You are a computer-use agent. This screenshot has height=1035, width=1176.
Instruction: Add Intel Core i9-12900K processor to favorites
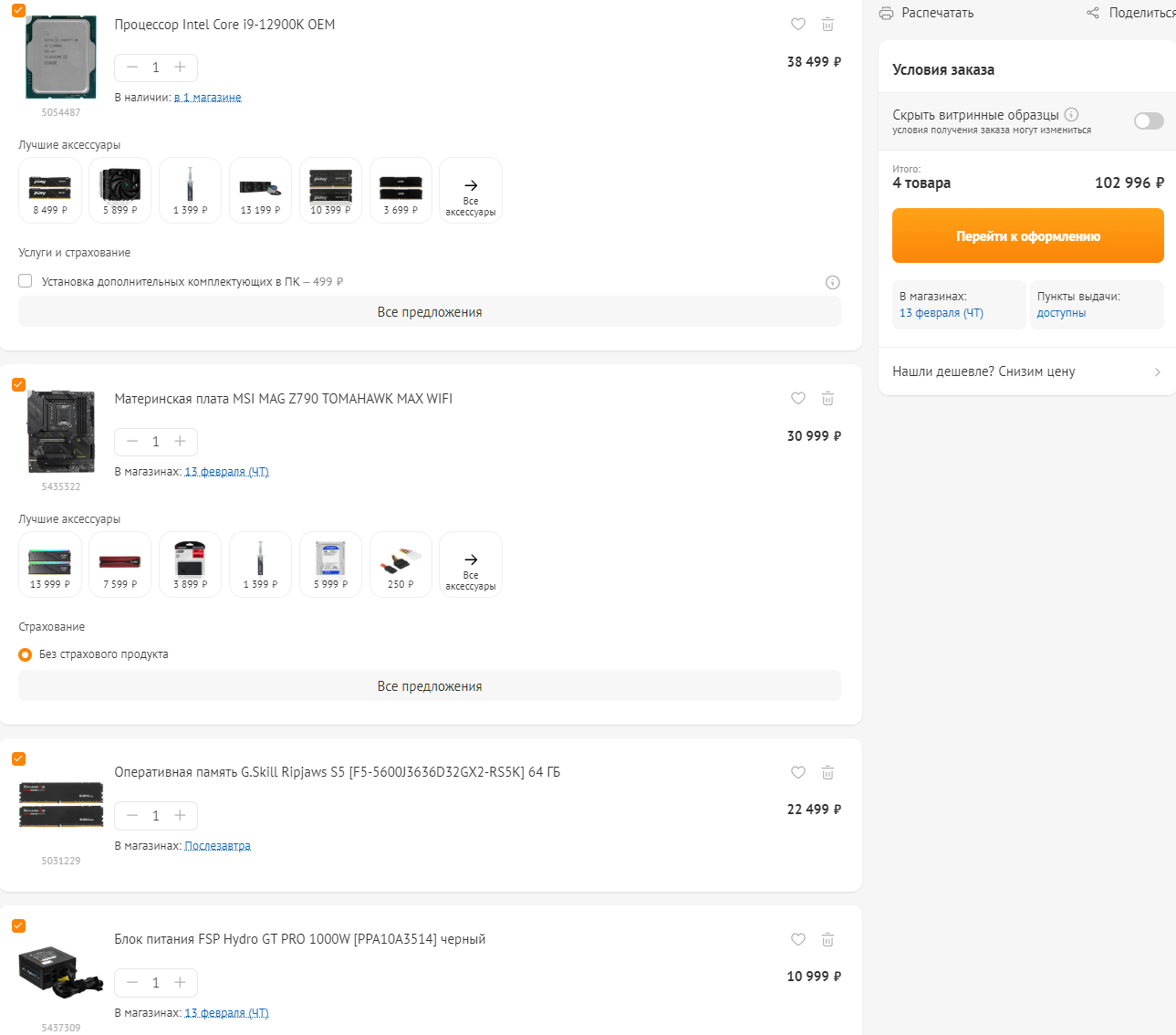[x=798, y=25]
